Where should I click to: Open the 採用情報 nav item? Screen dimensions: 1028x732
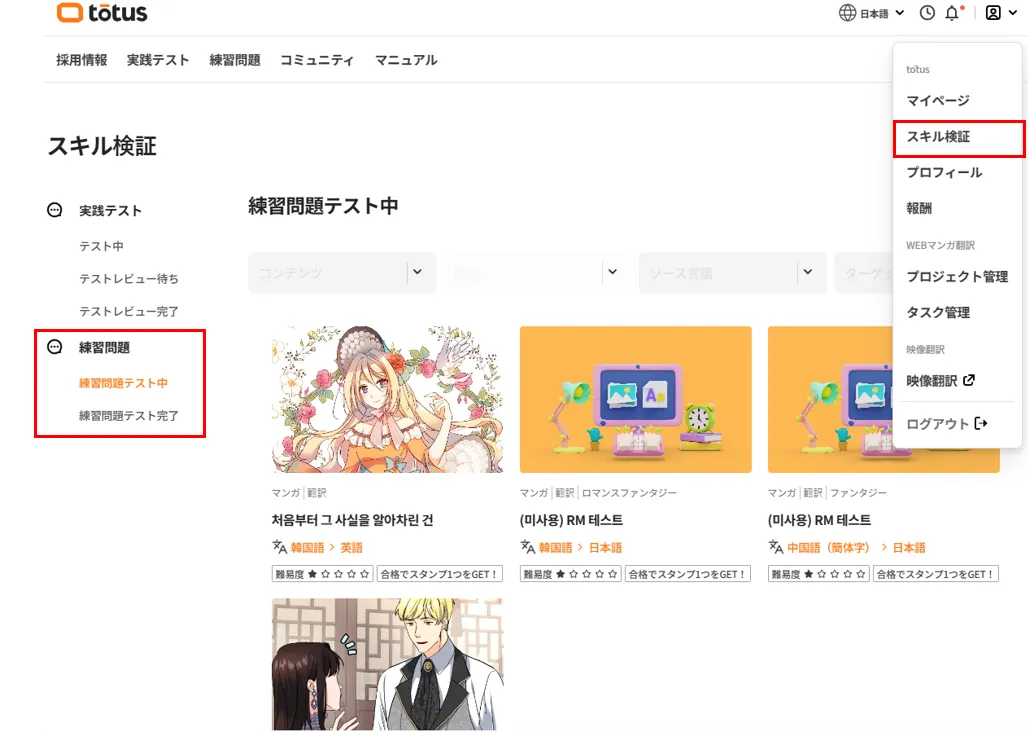[81, 60]
